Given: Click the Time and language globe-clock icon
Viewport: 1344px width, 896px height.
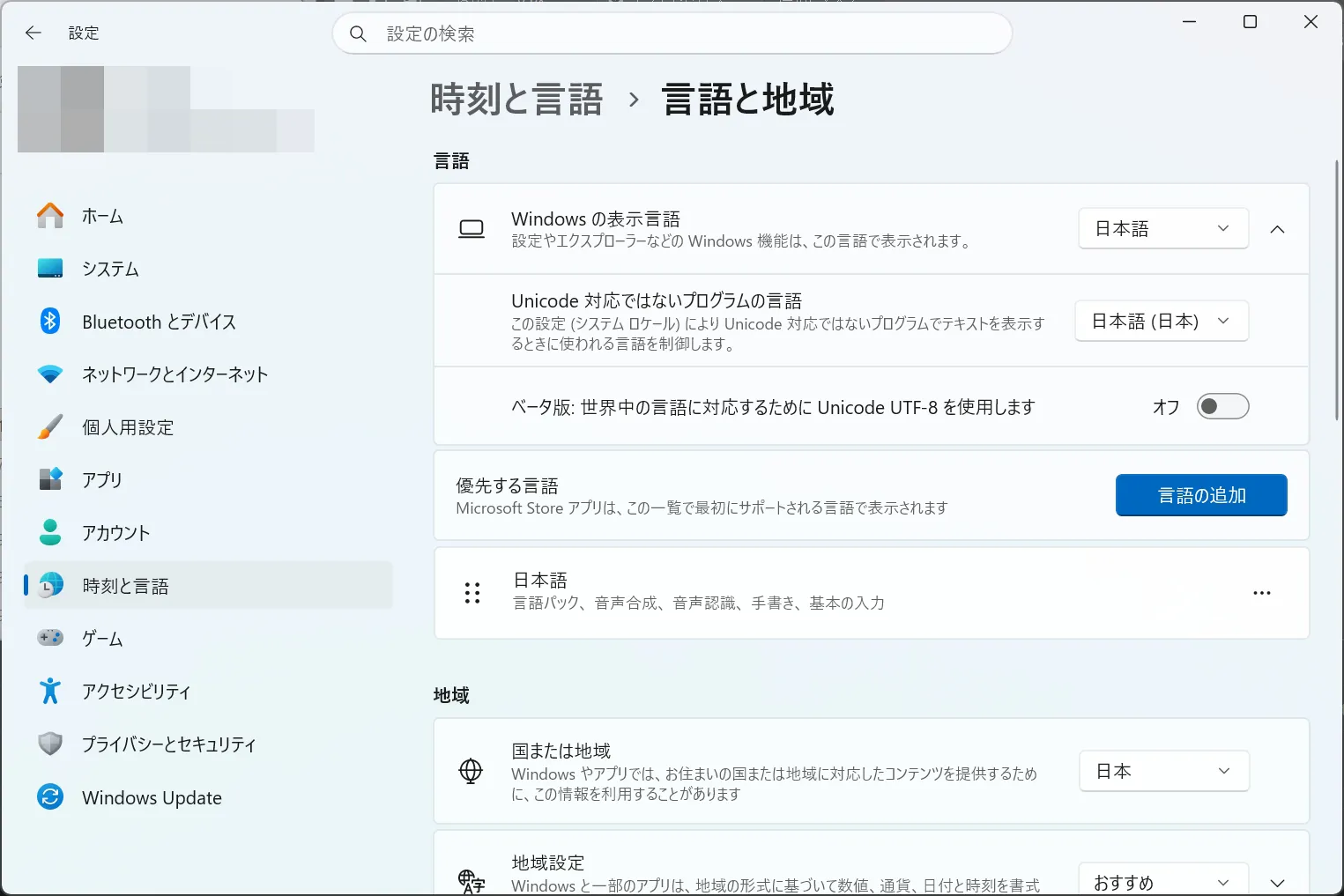Looking at the screenshot, I should [x=51, y=585].
